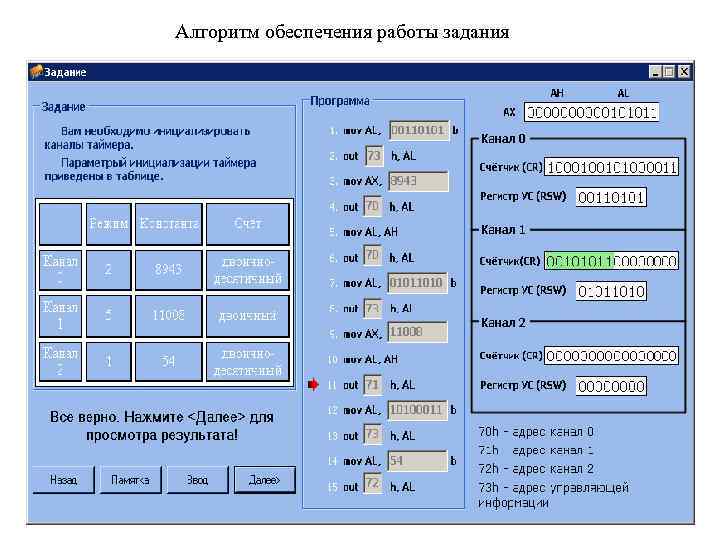
Task: Click the Счёт table header cell
Action: click(248, 224)
